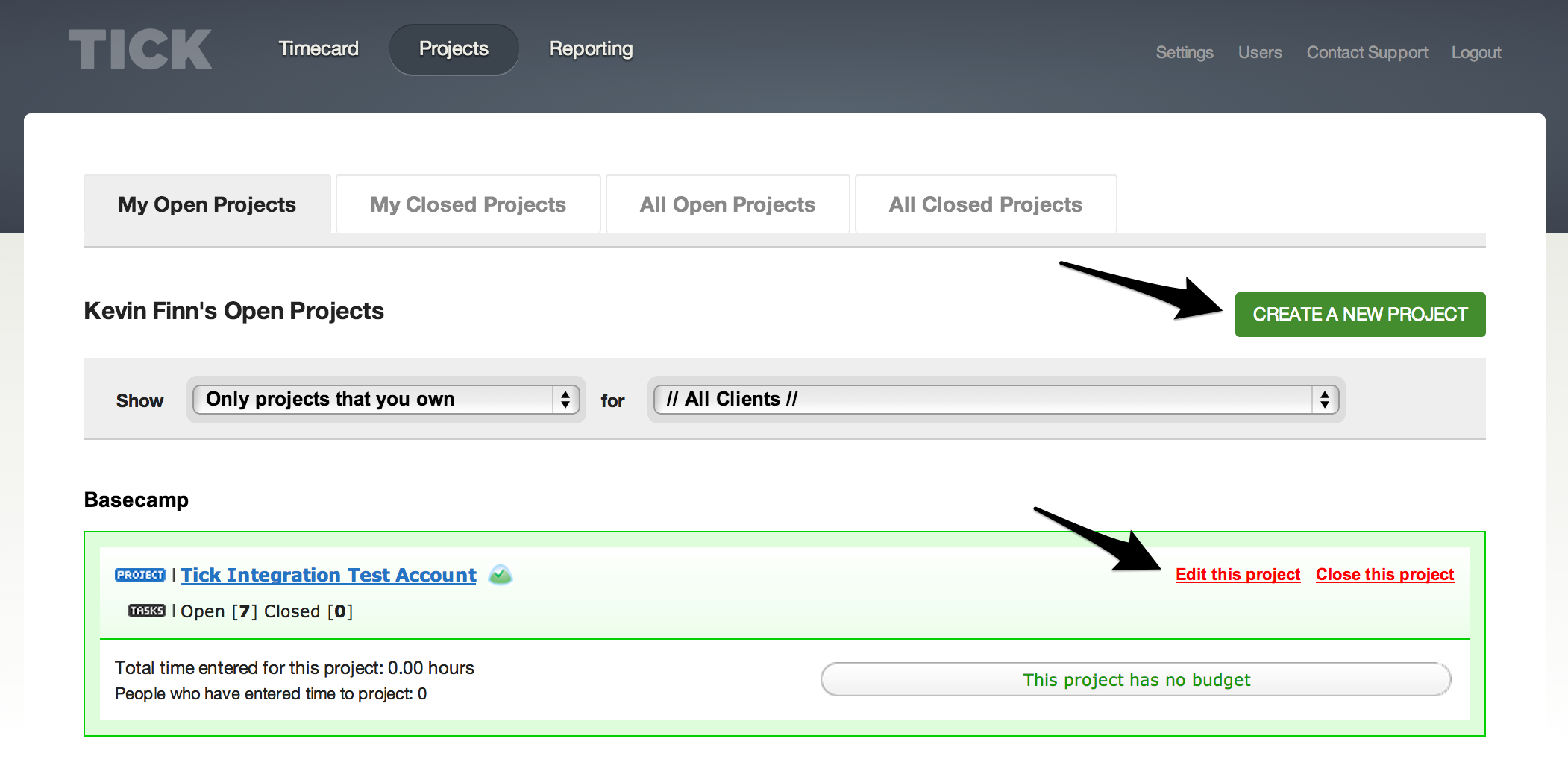Click the TICK logo
The width and height of the screenshot is (1568, 762).
point(139,48)
